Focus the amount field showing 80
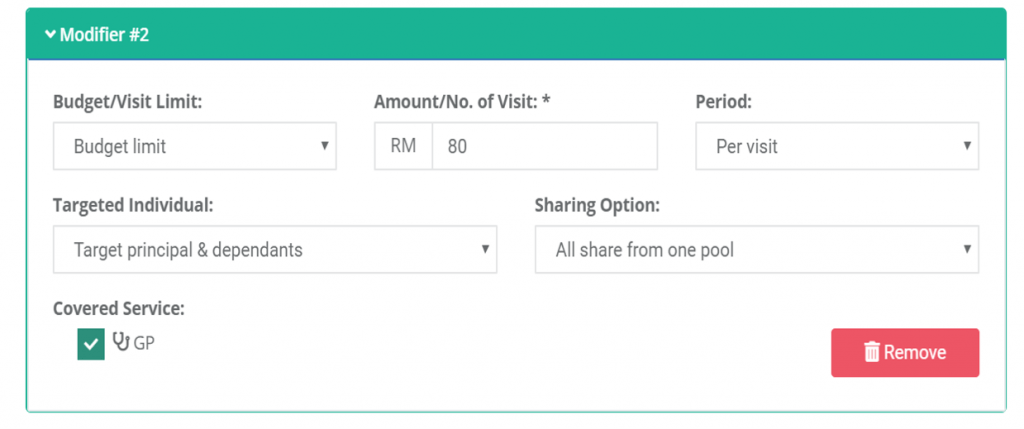Image resolution: width=1024 pixels, height=429 pixels. (x=544, y=146)
